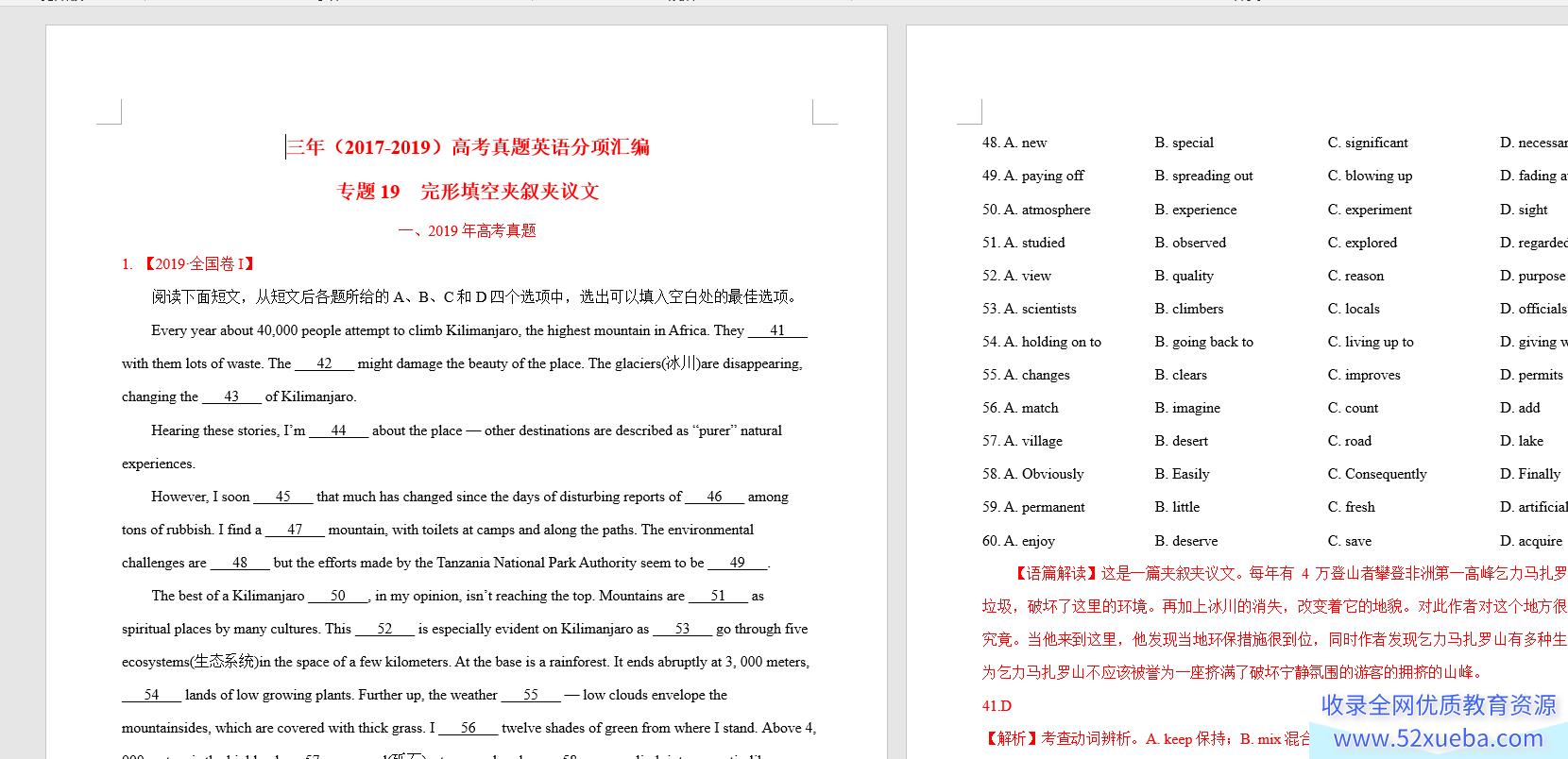
Task: Click the subtitle 专题19 完形填空夹叙夹议文
Action: (x=469, y=192)
